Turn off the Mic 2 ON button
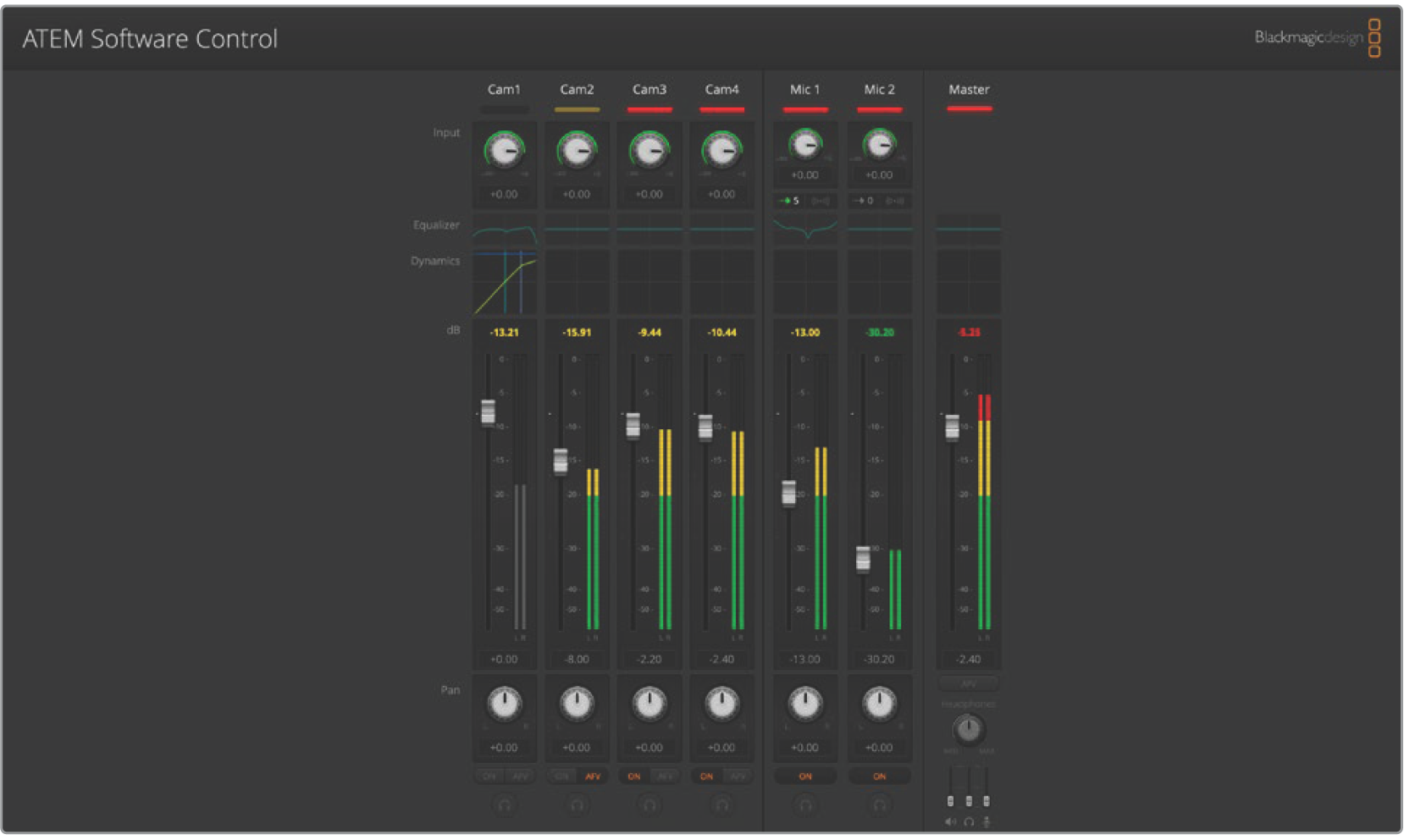This screenshot has width=1404, height=840. tap(880, 776)
